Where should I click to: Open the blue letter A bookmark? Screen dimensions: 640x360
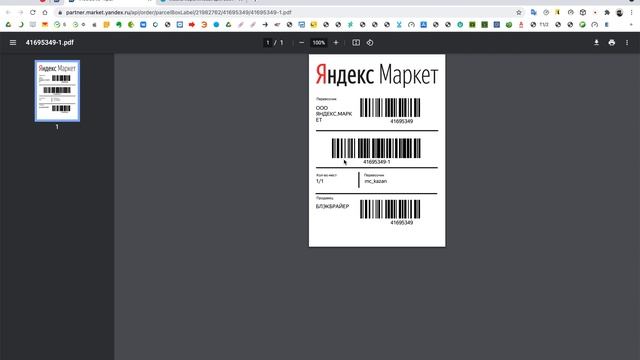coord(423,25)
